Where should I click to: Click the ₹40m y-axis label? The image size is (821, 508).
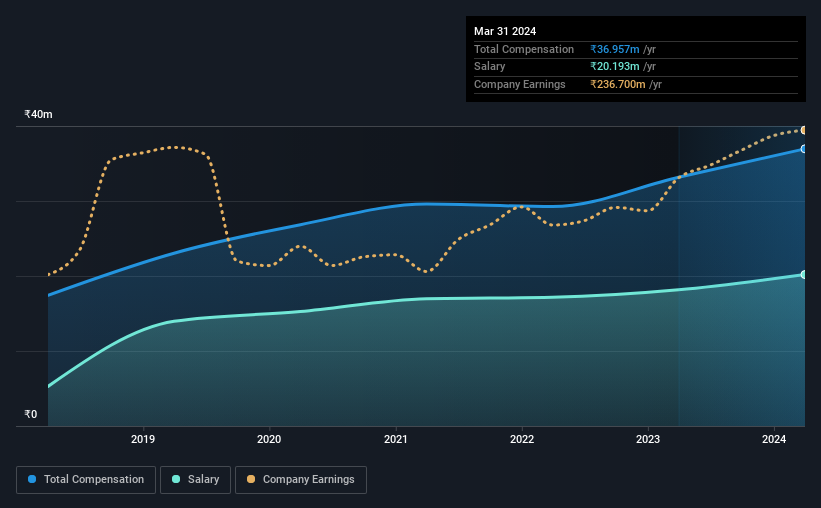coord(38,114)
